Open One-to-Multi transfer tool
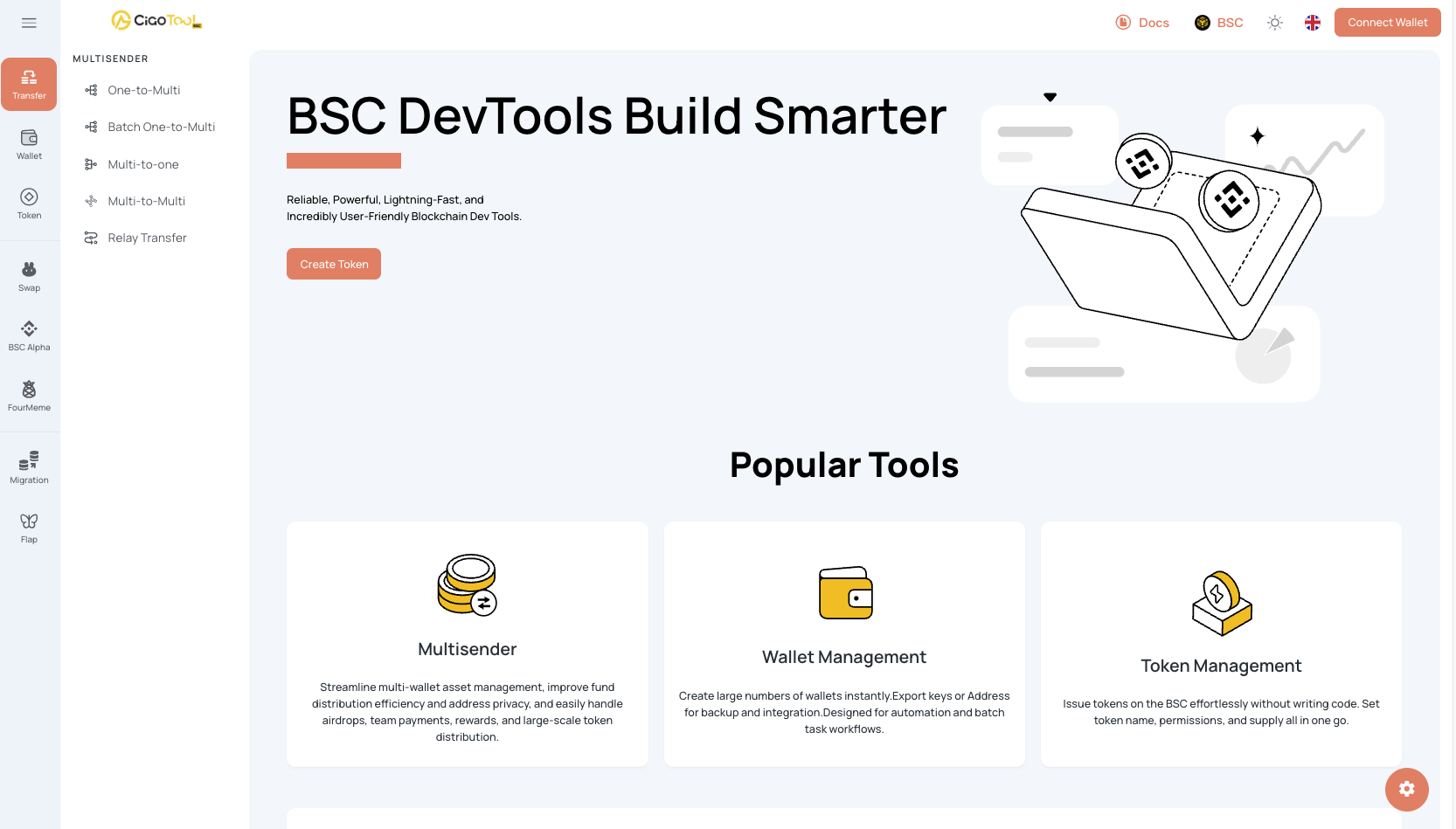Screen dimensions: 1456x829 (144, 90)
